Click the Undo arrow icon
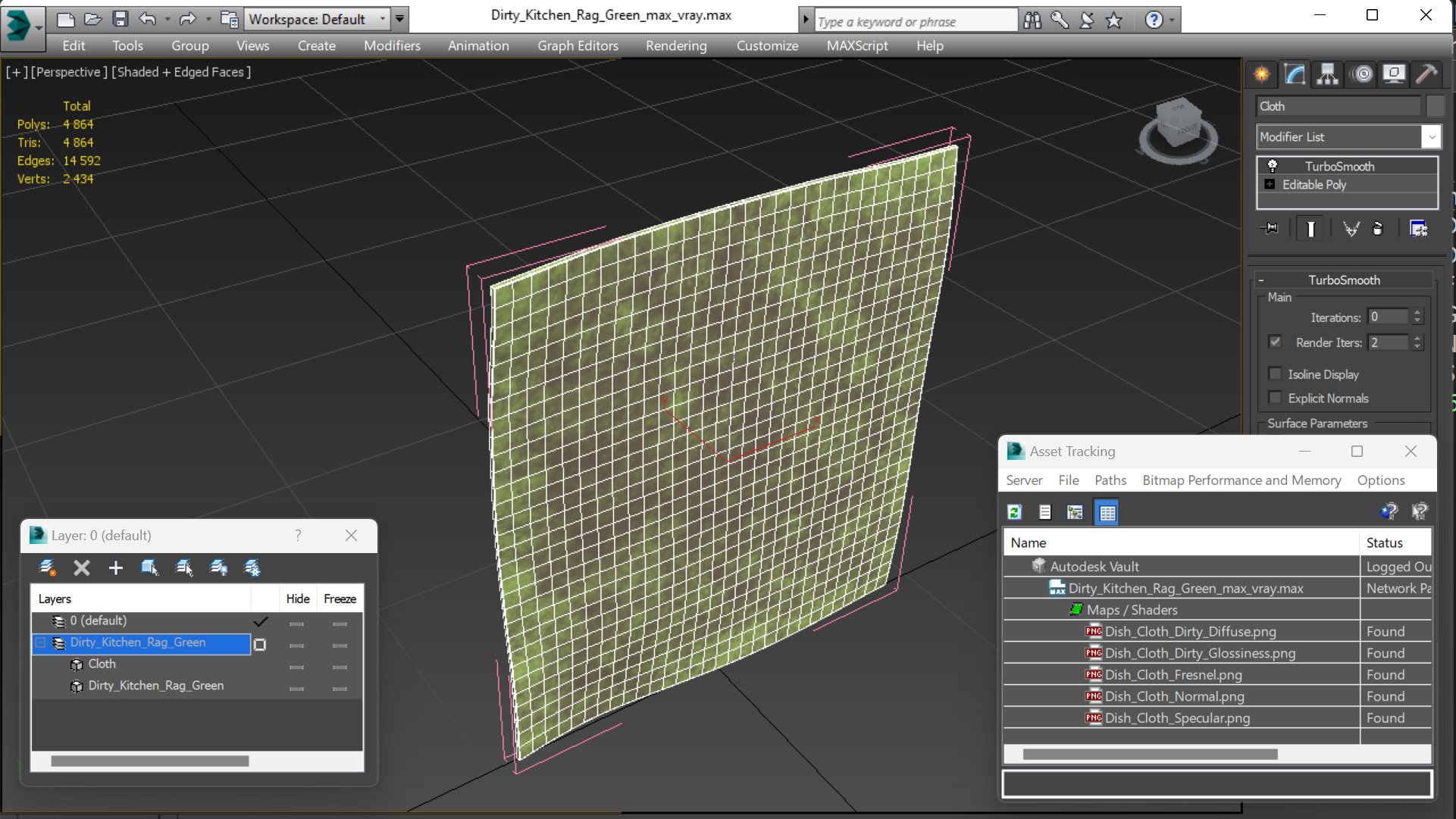 coord(148,19)
